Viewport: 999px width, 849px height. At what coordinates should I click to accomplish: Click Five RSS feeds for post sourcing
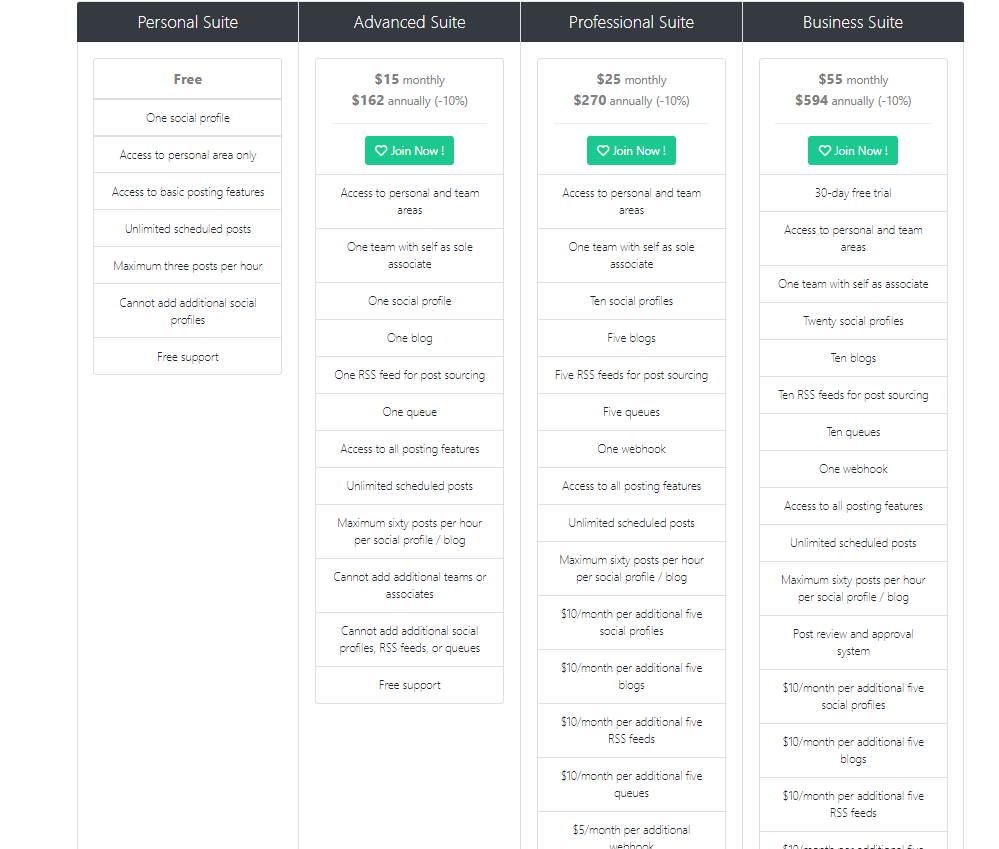(631, 375)
